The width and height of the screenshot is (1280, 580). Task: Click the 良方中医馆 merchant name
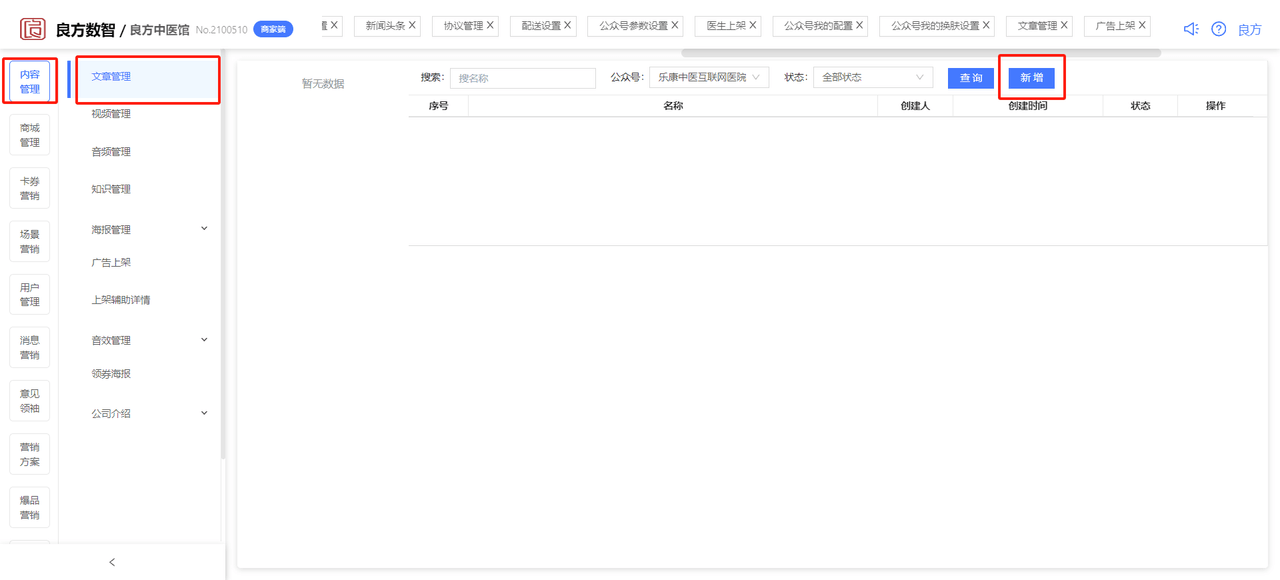tap(160, 30)
